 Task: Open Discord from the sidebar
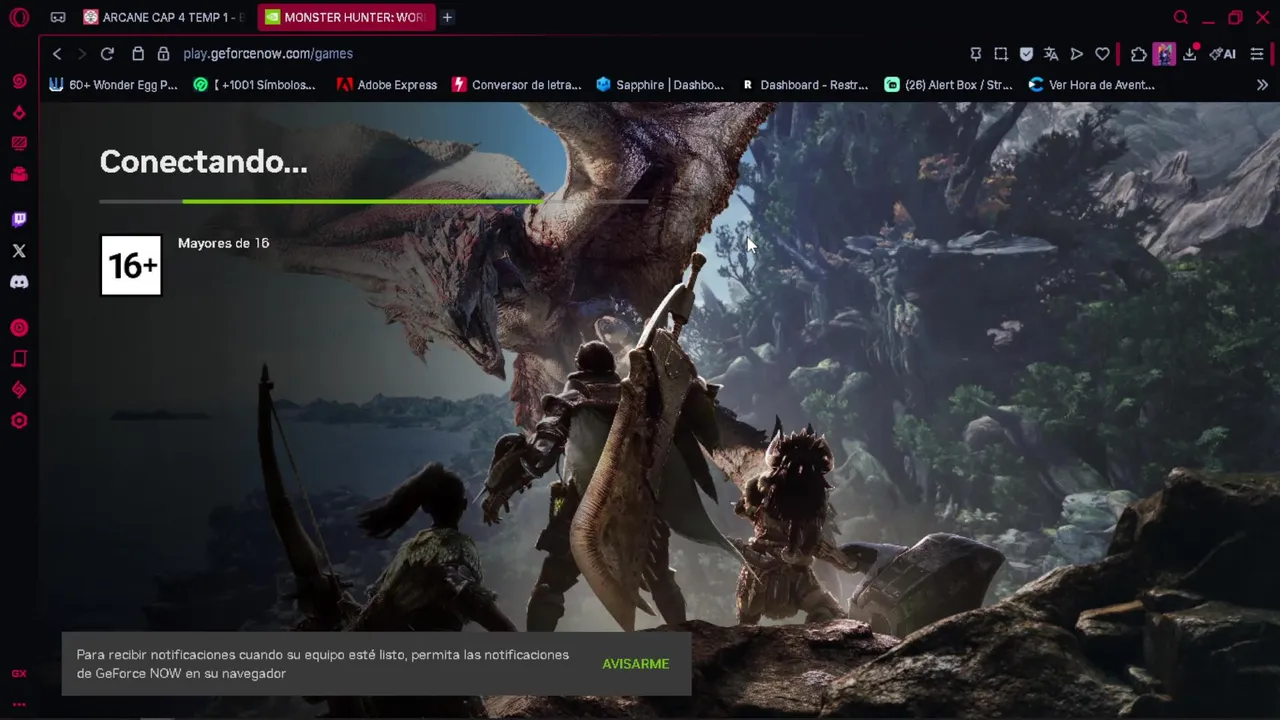19,282
